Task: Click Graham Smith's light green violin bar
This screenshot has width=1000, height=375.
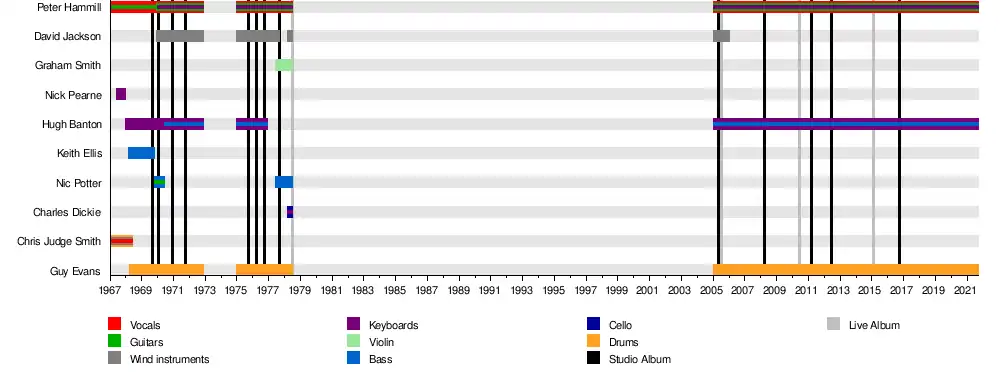Action: 284,65
